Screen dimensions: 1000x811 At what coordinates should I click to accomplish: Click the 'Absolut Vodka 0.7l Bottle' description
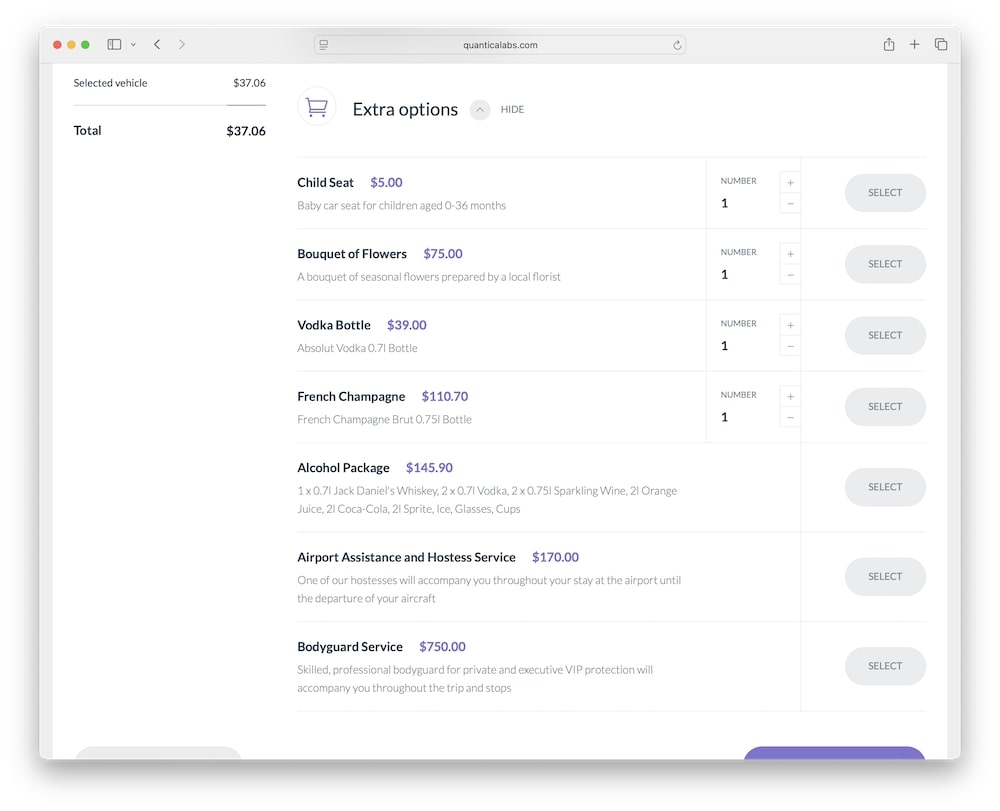357,348
